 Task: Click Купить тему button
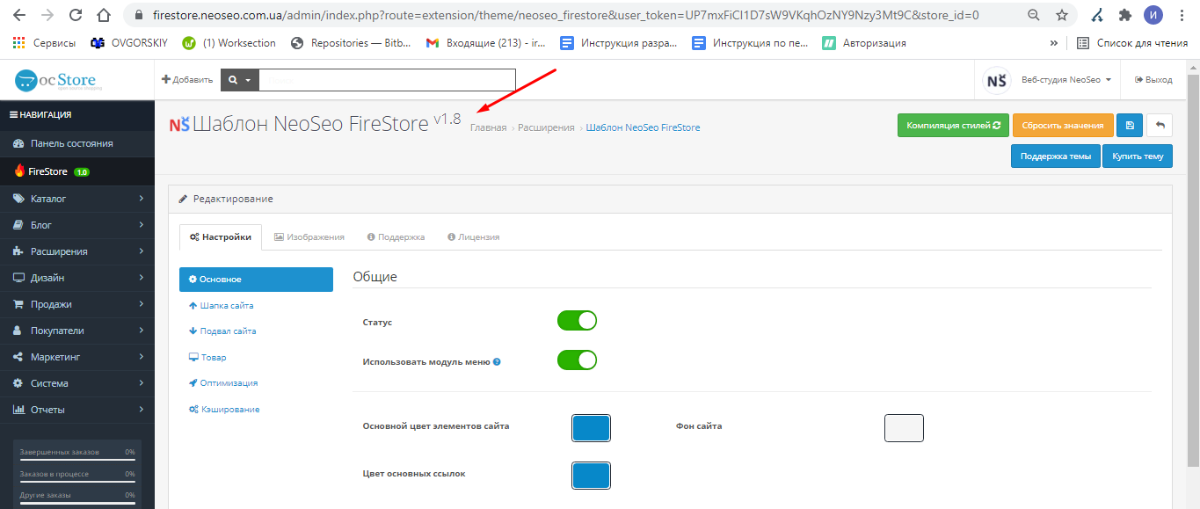coord(1138,156)
